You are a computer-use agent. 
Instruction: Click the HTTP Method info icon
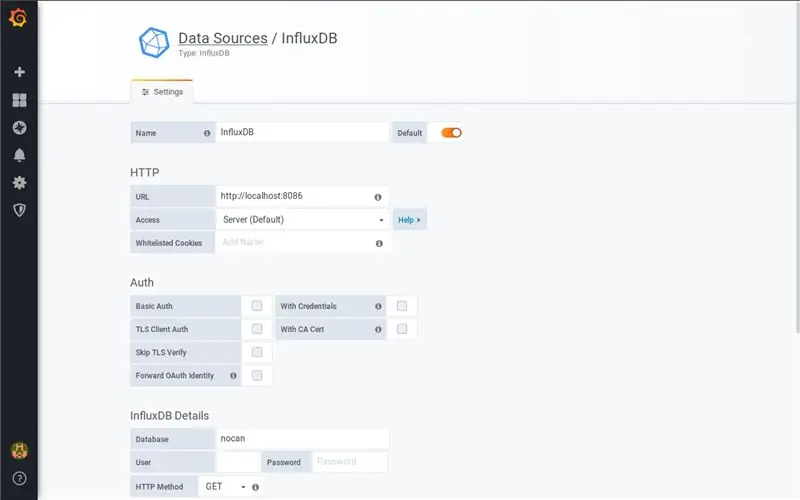[256, 487]
